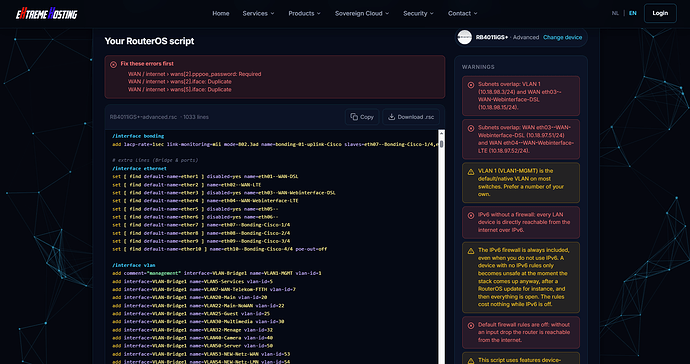
Task: Click code line for VLAN1-MGMT vlan-id=1
Action: click(217, 273)
